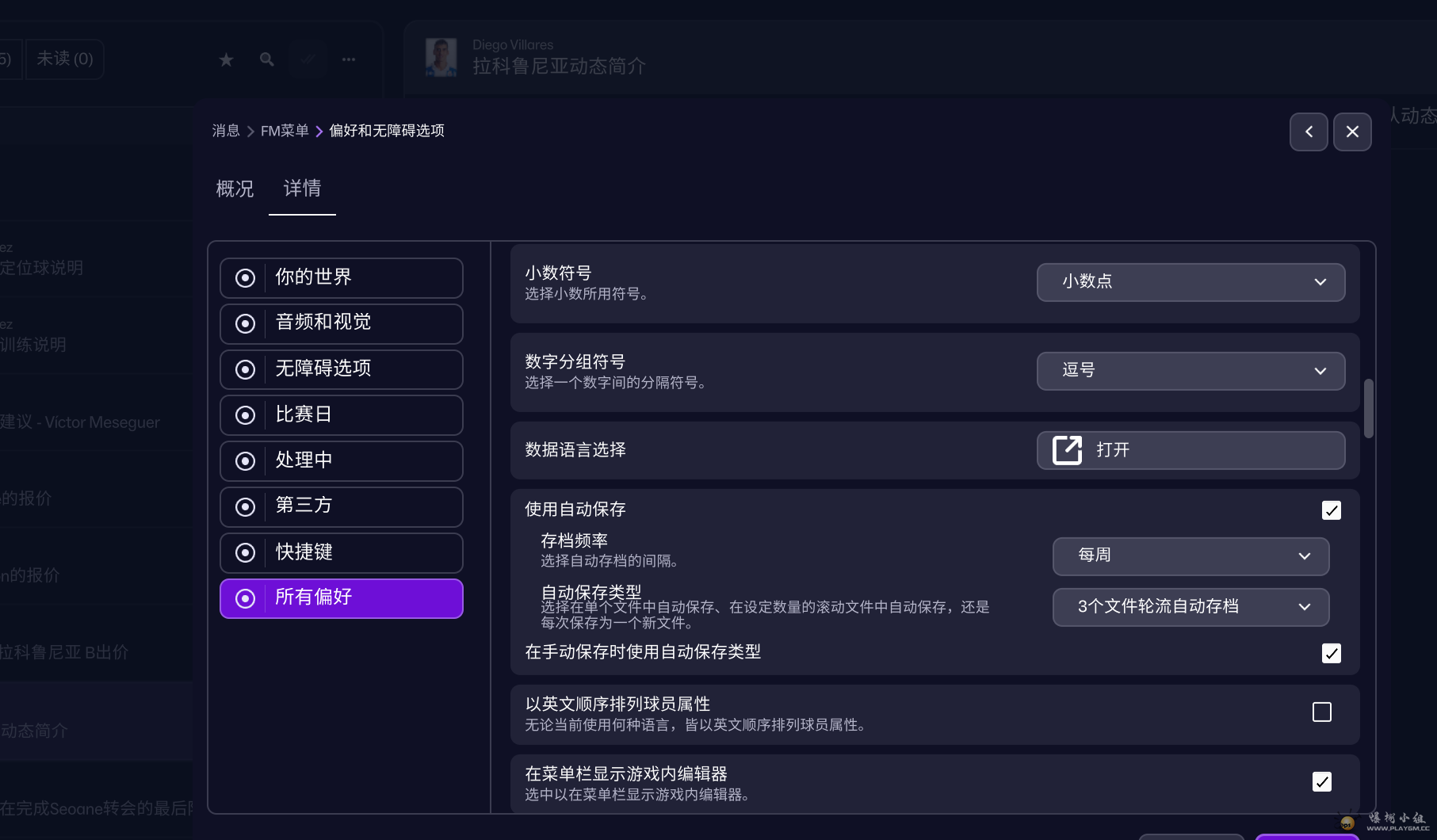Screen dimensions: 1437x840
Task: Select the 详情 tab
Action: [302, 189]
